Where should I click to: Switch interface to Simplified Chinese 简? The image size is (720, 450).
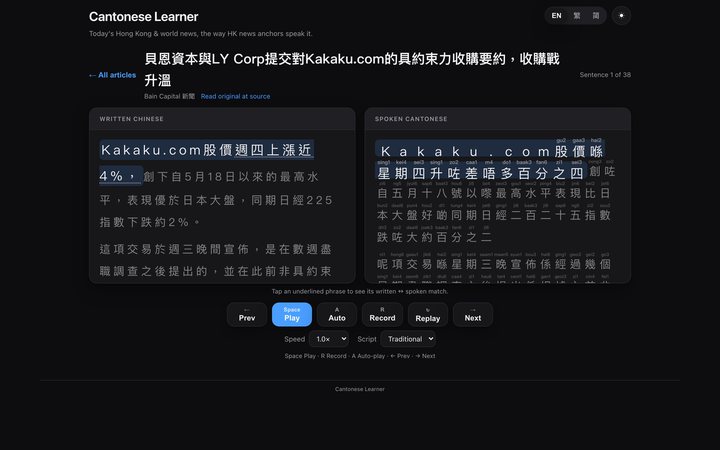[x=596, y=16]
